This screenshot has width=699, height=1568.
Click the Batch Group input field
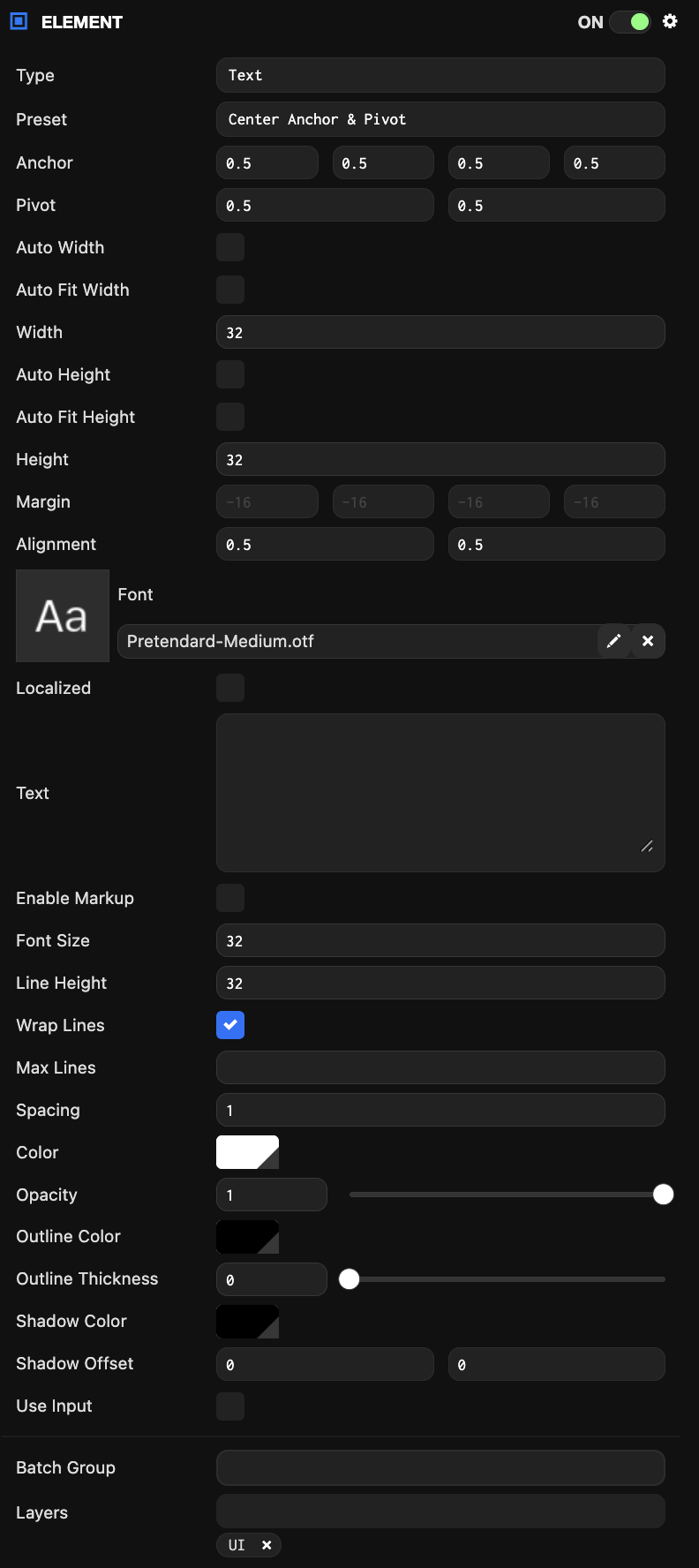tap(440, 1467)
